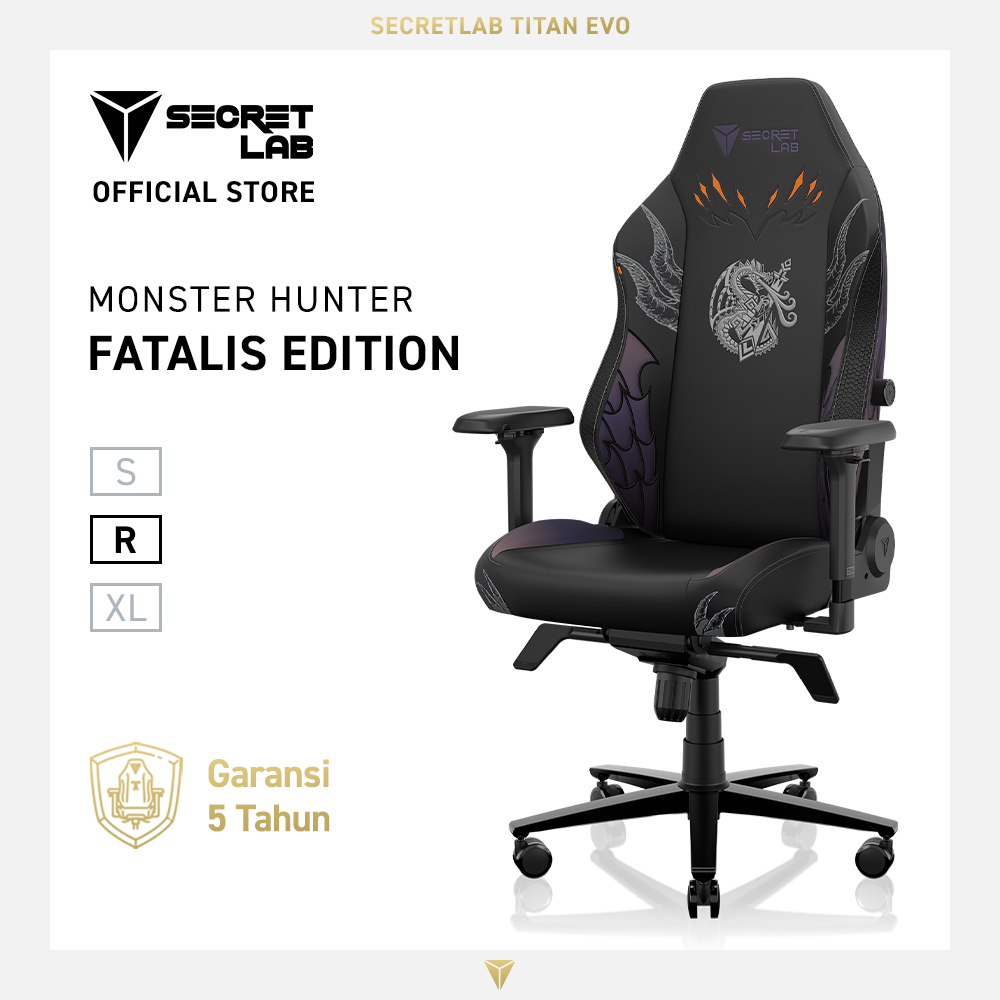Screen dimensions: 1000x1000
Task: Click the Garansi 5 Tahun text
Action: 268,796
